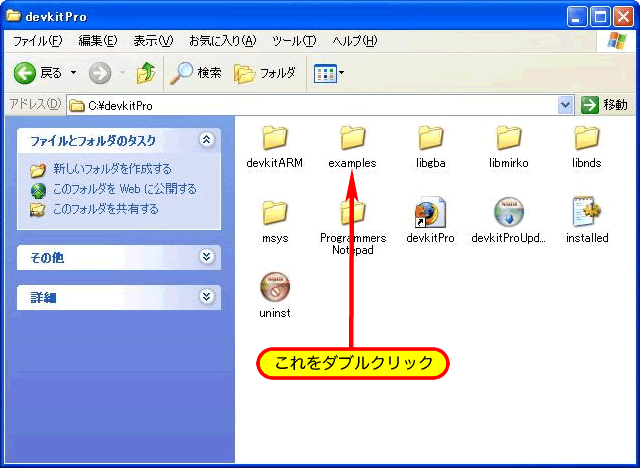Collapse the ファイルとフォルダのタスク panel
This screenshot has width=640, height=468.
tap(207, 140)
